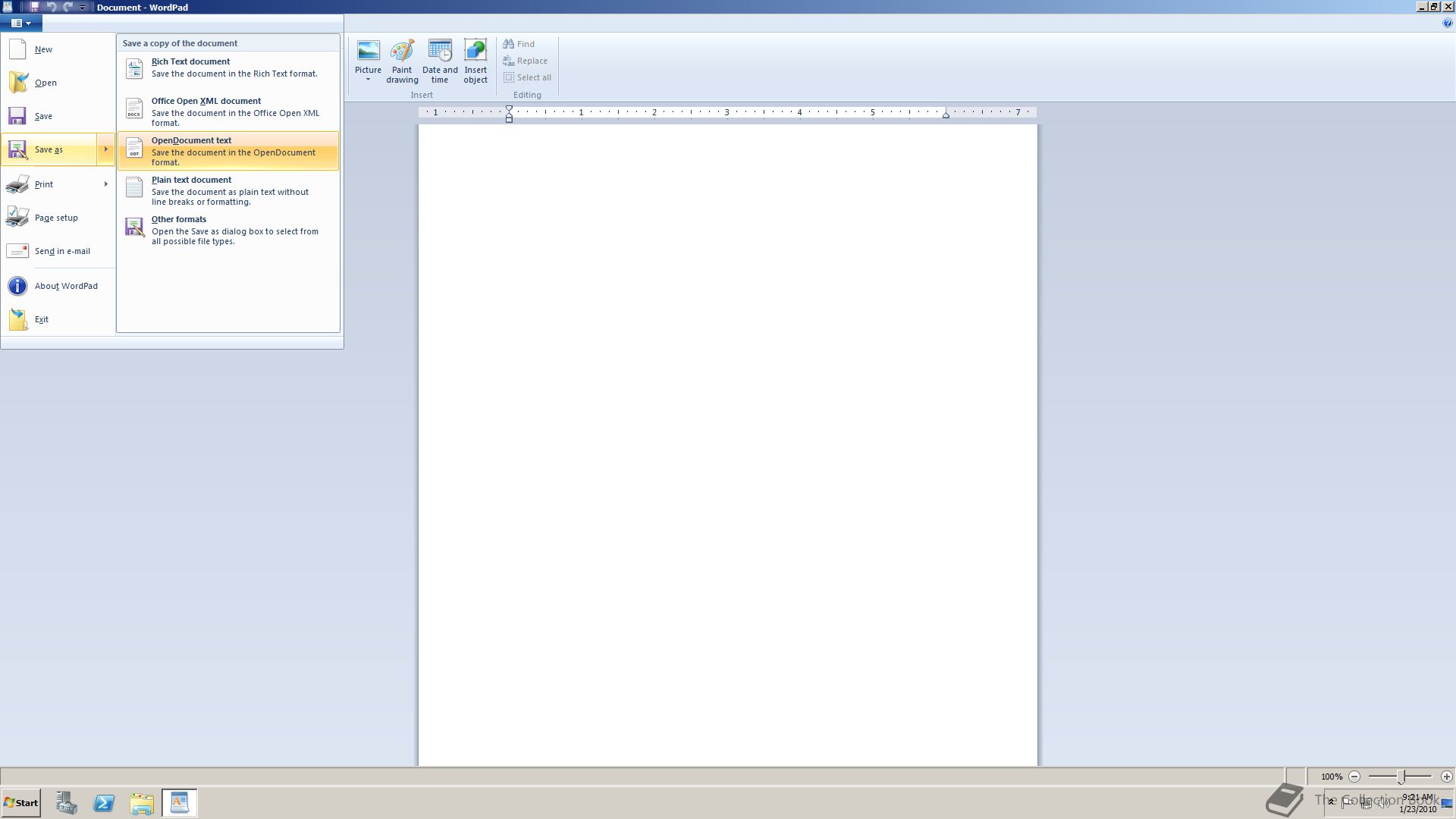The height and width of the screenshot is (819, 1456).
Task: Click the Rich Text document icon
Action: 134,68
